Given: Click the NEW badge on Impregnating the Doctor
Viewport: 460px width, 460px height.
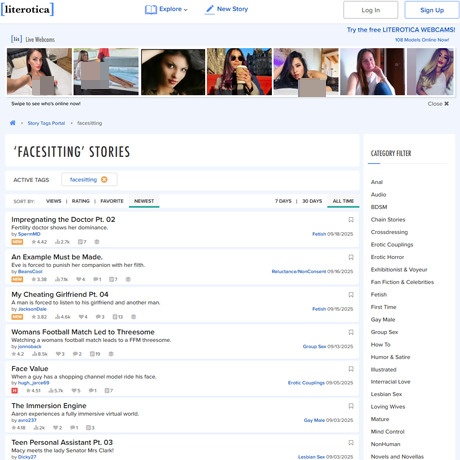Looking at the screenshot, I should point(17,242).
